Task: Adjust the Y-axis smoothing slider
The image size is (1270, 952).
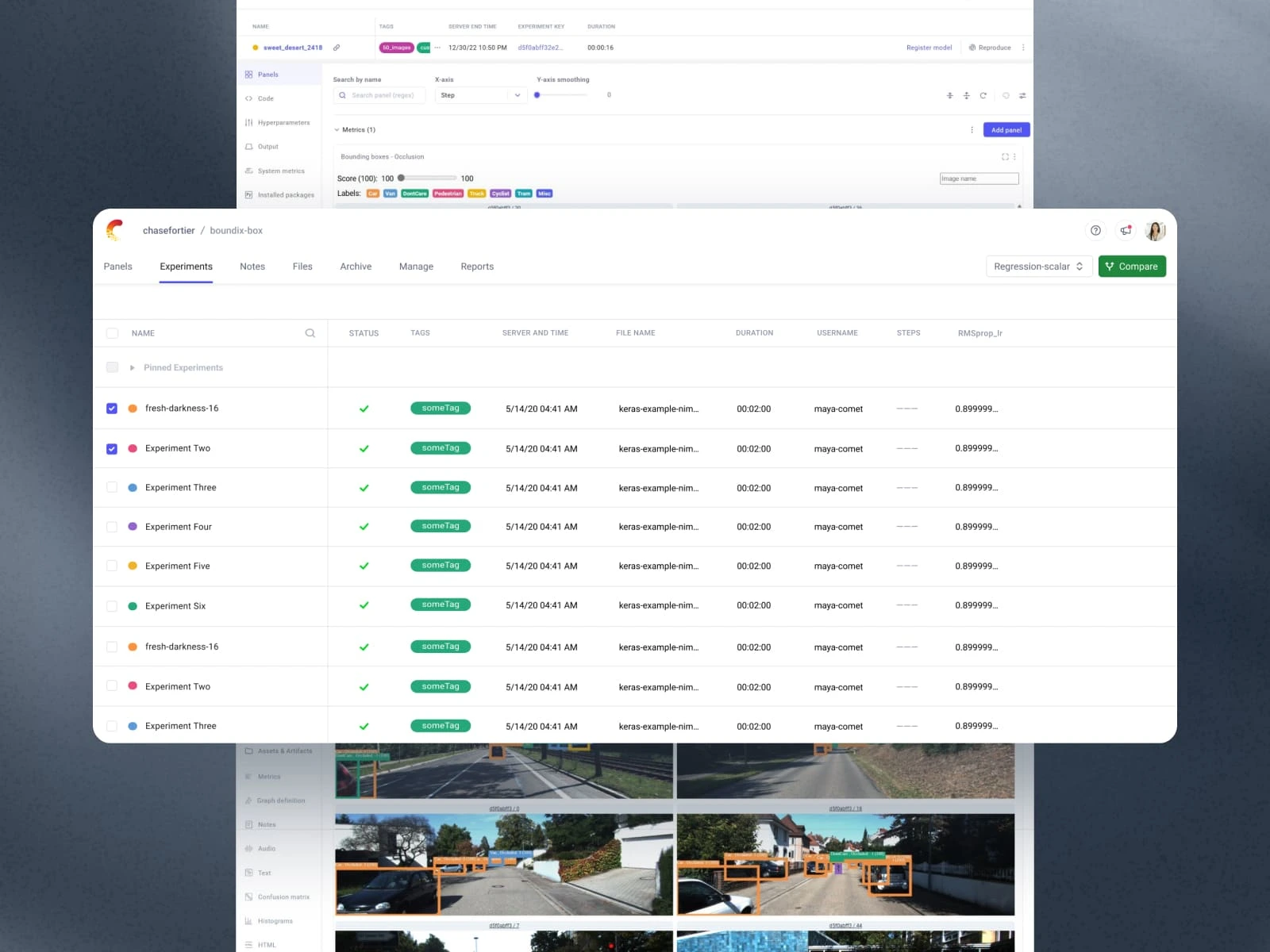Action: (x=537, y=95)
